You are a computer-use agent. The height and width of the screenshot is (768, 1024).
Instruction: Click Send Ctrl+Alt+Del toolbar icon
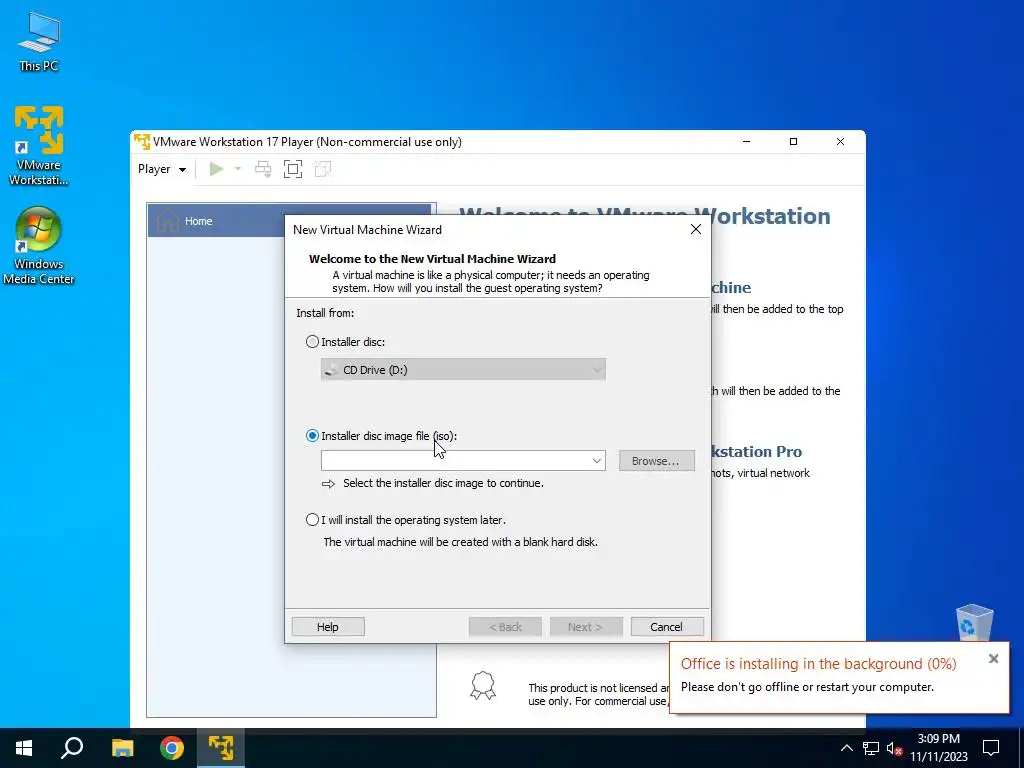263,169
